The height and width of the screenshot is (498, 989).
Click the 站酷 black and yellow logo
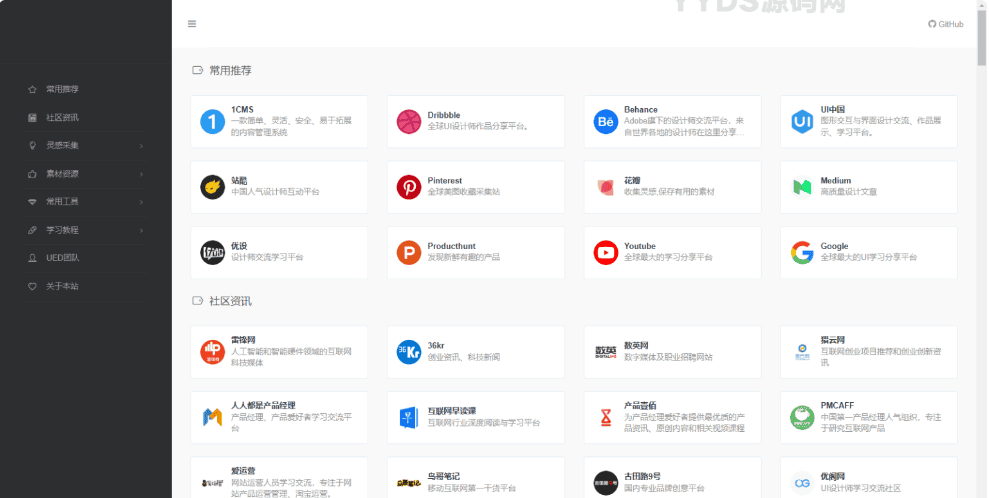(x=213, y=187)
